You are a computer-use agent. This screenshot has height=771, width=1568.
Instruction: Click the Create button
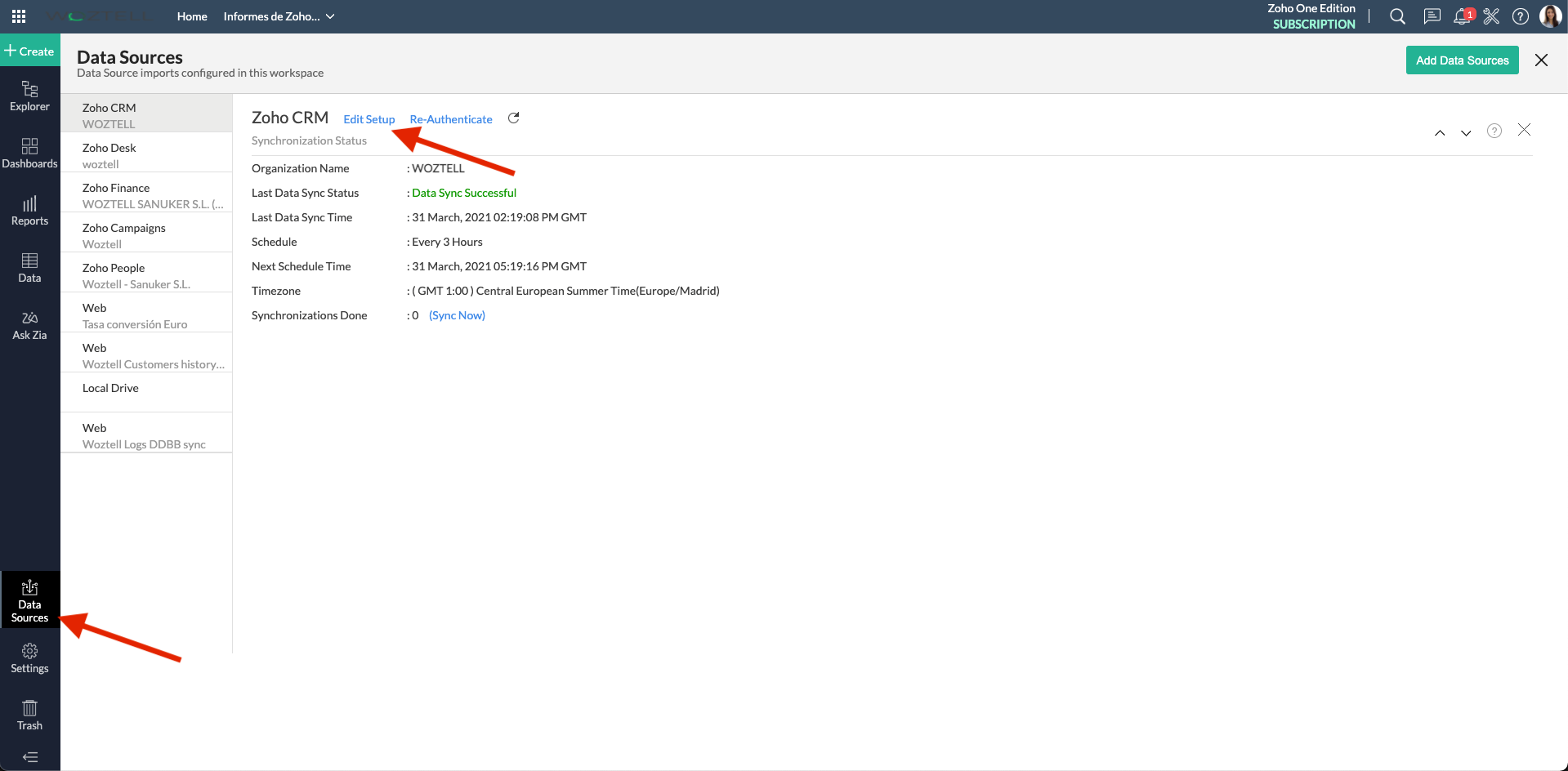click(x=29, y=51)
